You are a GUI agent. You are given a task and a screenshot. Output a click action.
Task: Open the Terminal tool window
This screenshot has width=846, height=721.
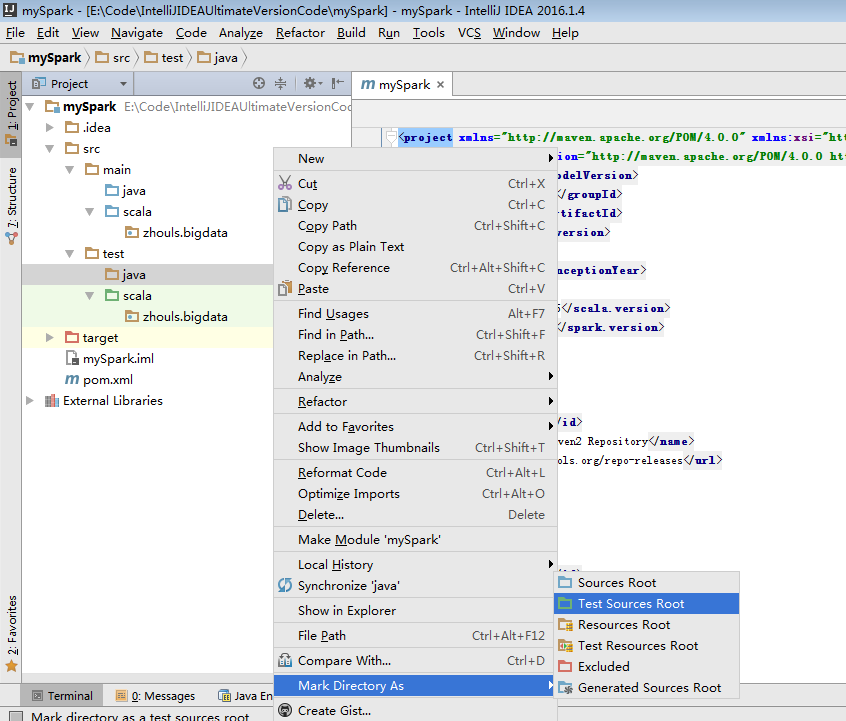(62, 696)
